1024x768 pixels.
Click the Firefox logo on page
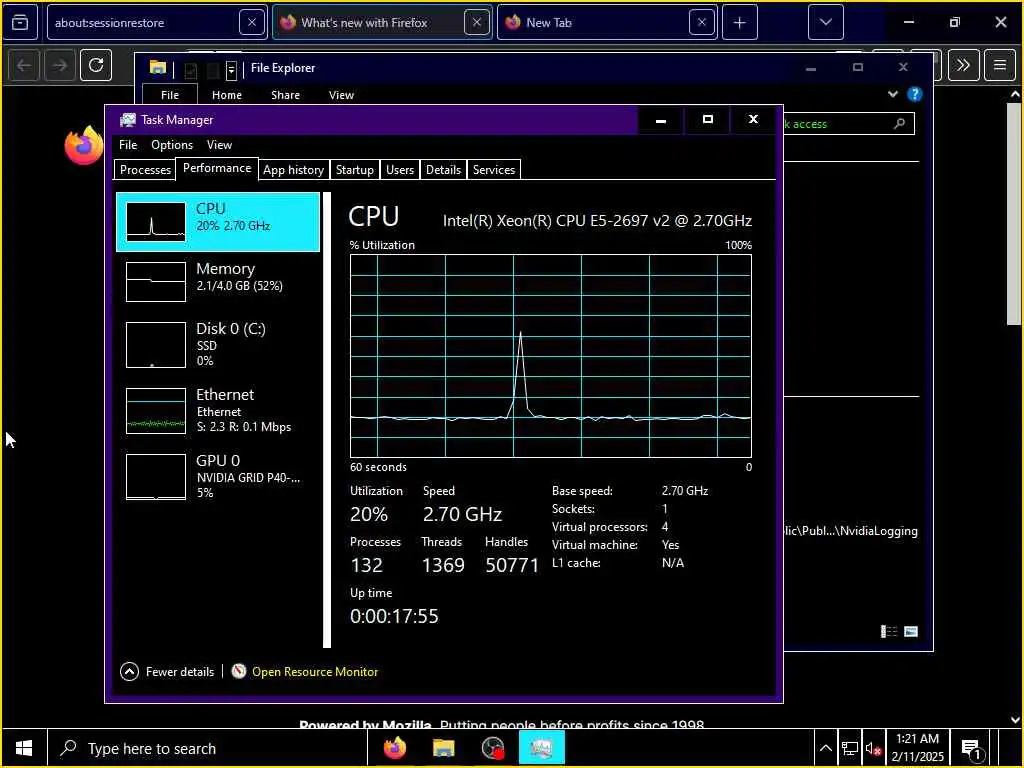(x=84, y=145)
